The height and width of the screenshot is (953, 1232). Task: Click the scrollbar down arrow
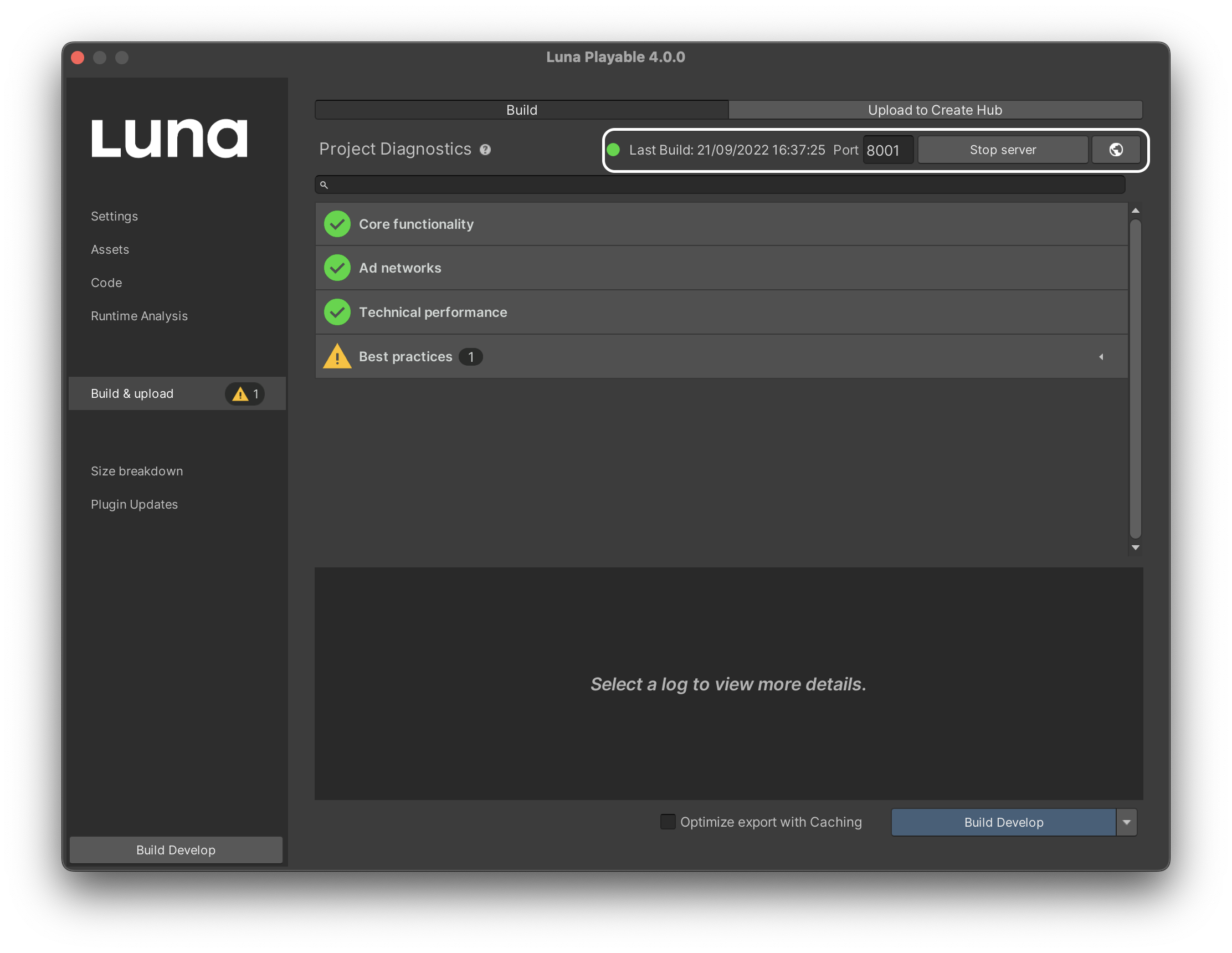(x=1135, y=547)
